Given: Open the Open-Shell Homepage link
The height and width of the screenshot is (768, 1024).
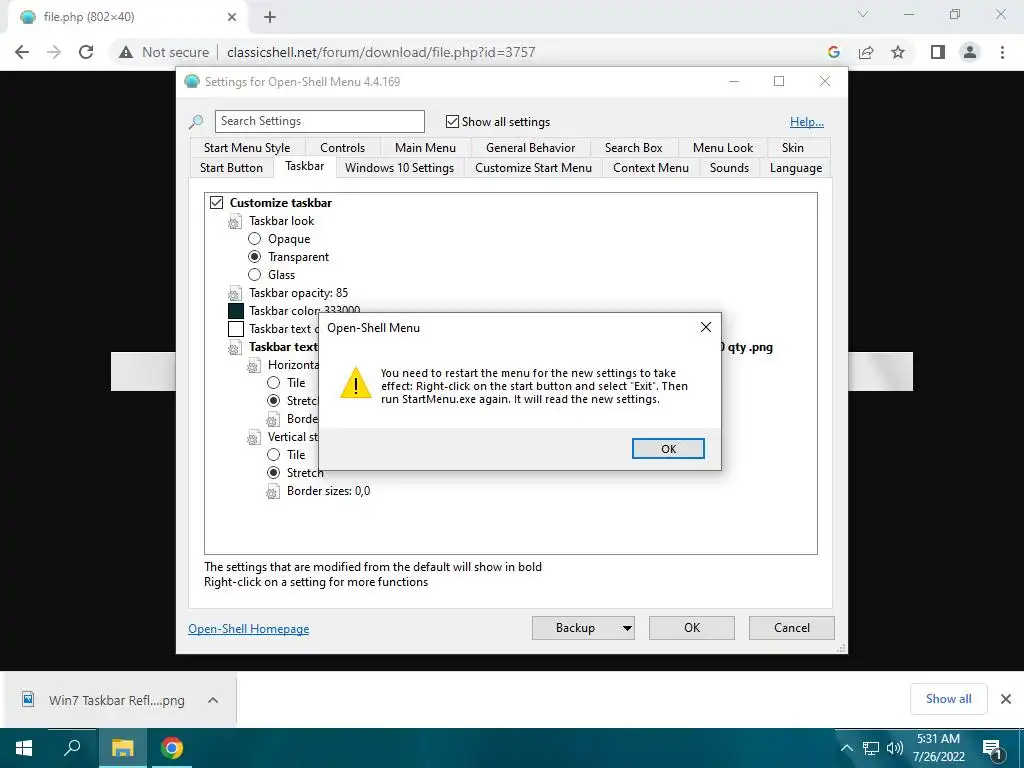Looking at the screenshot, I should click(x=249, y=629).
